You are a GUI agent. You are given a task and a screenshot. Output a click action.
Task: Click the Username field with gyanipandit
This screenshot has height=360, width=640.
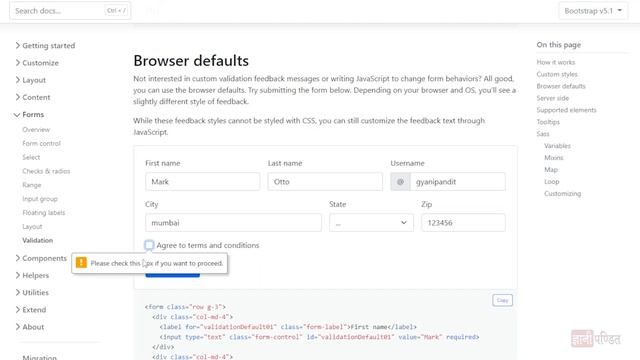(x=458, y=182)
